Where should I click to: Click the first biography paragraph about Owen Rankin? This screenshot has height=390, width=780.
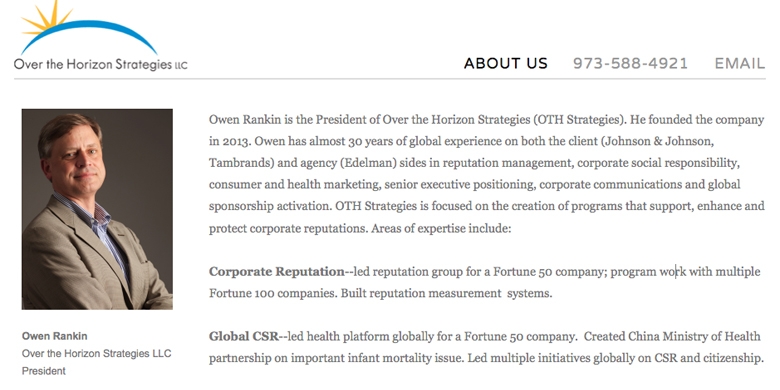pos(487,174)
